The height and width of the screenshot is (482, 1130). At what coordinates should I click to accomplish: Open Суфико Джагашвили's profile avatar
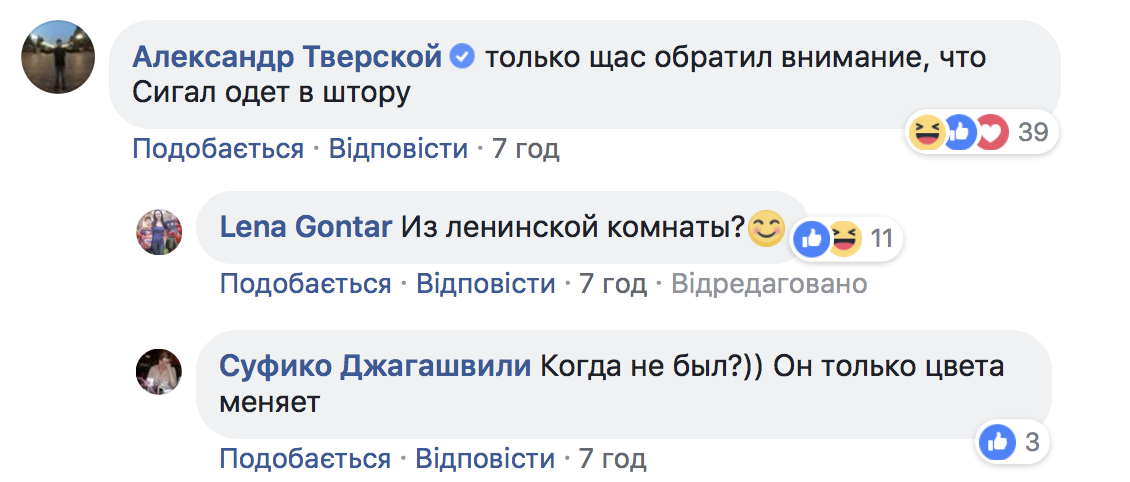pyautogui.click(x=158, y=373)
